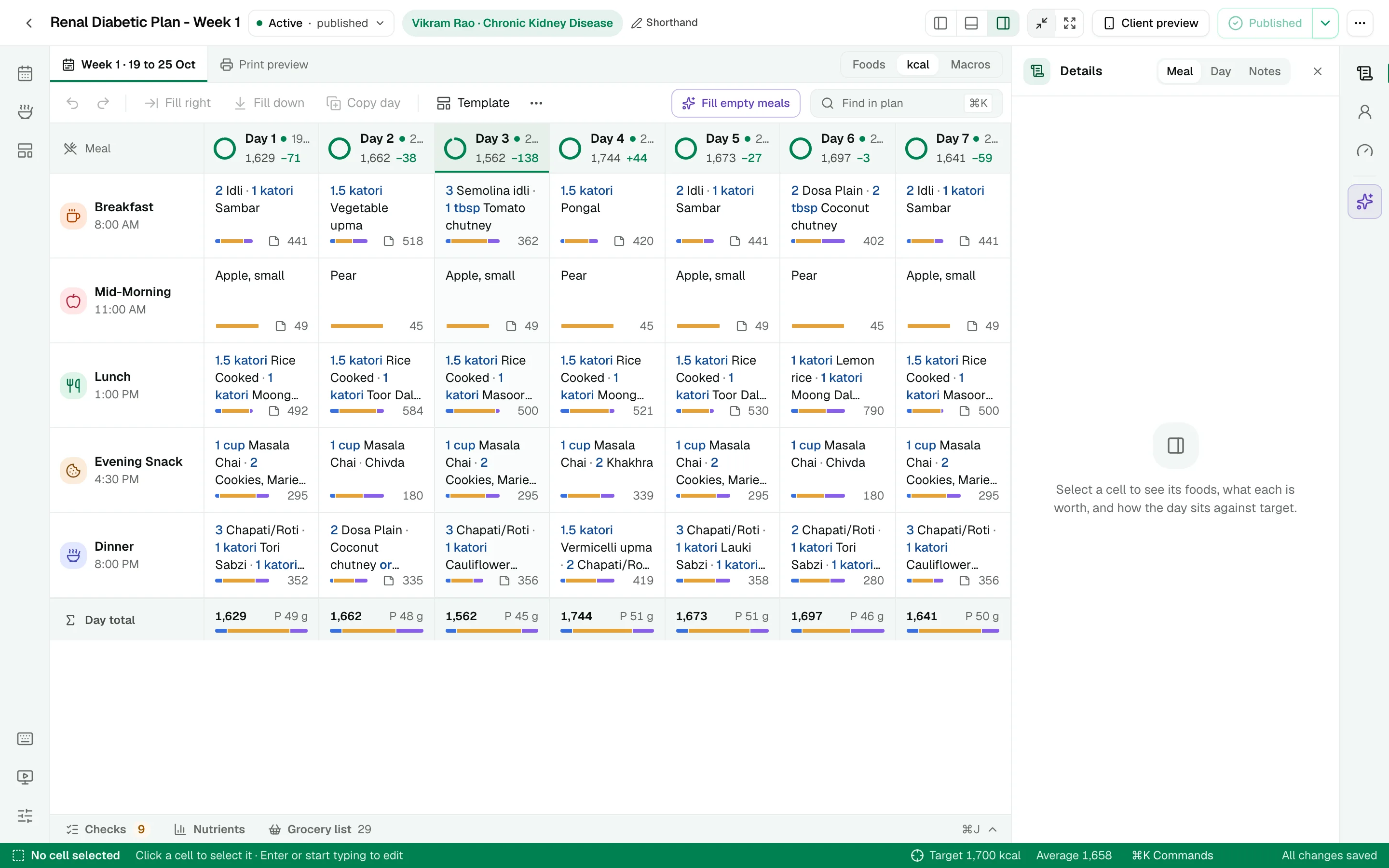Viewport: 1389px width, 868px height.
Task: Switch cell view to Foods
Action: [869, 64]
